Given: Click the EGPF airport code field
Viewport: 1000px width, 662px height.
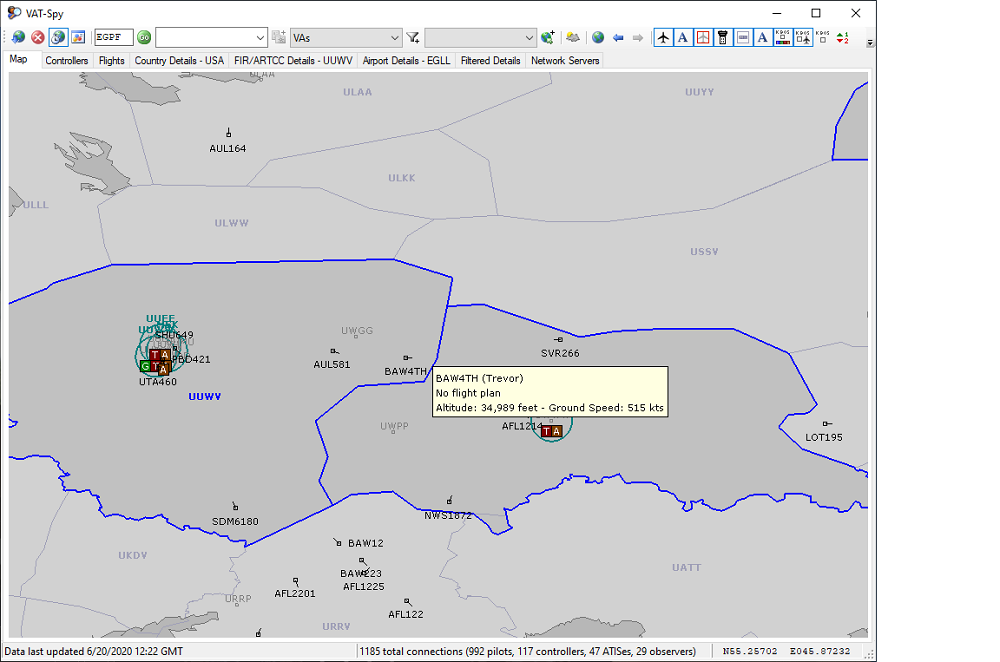Looking at the screenshot, I should (x=113, y=38).
